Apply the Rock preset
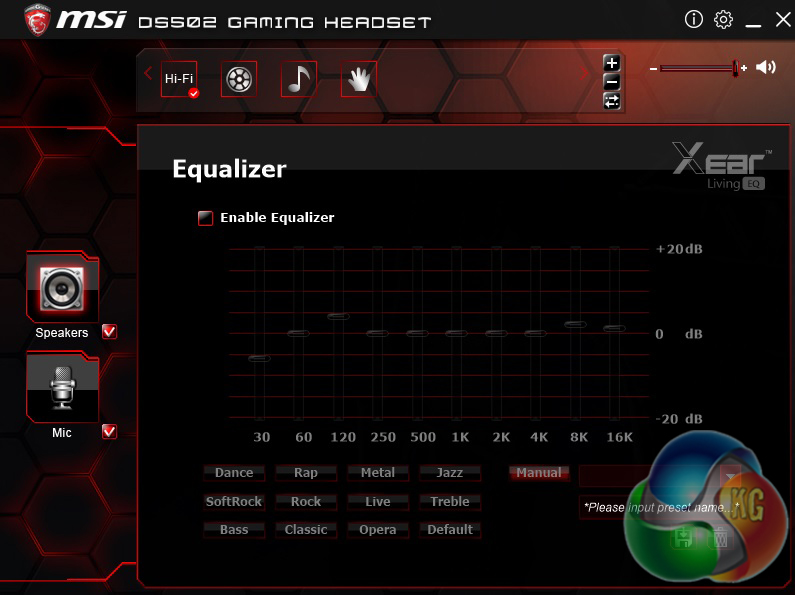The width and height of the screenshot is (795, 595). 306,502
